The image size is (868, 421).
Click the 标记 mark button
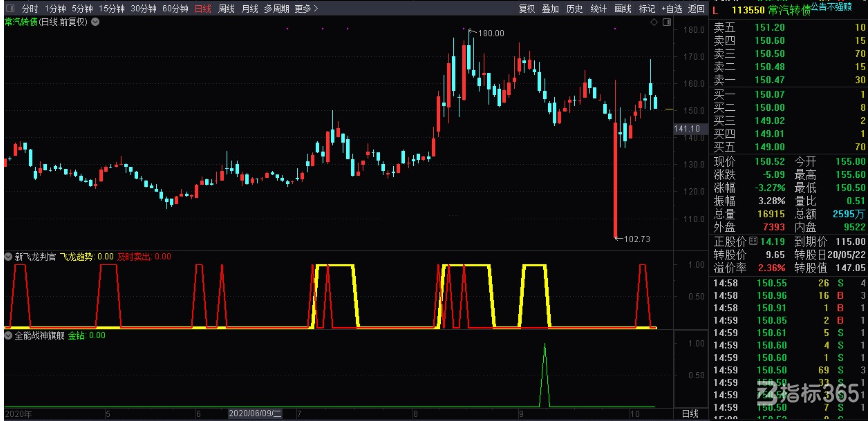tap(647, 8)
